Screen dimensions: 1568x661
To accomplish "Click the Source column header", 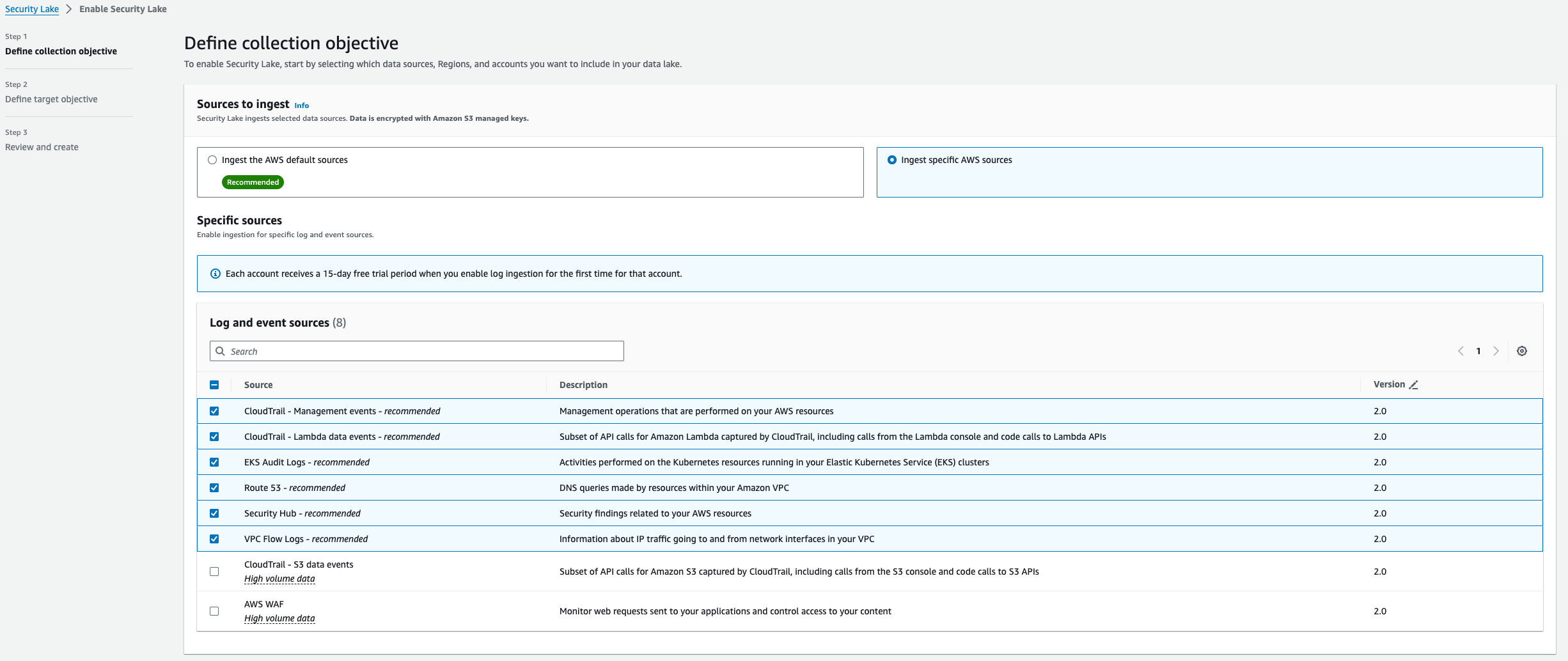I will (258, 385).
